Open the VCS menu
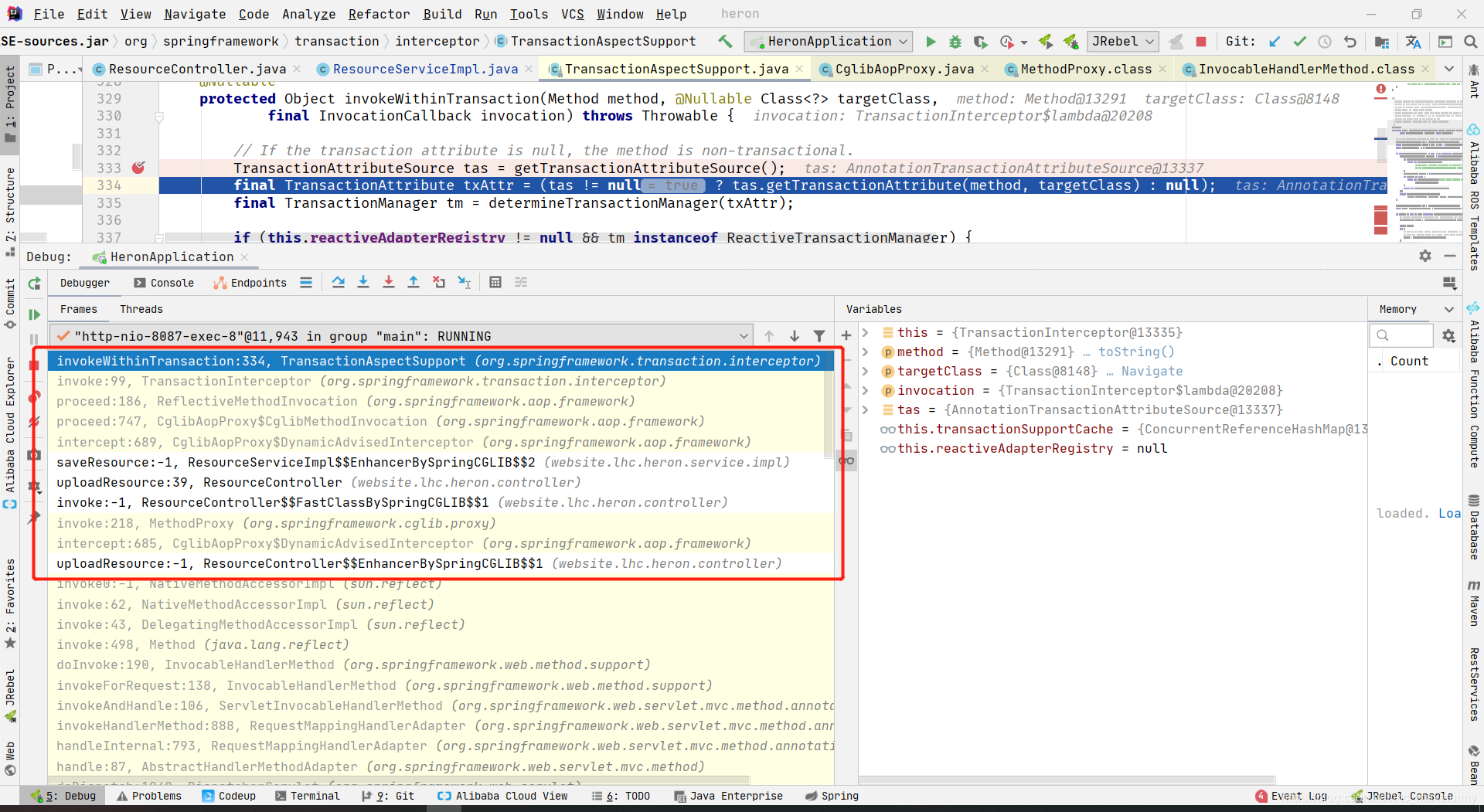Viewport: 1484px width, 812px height. coord(573,14)
